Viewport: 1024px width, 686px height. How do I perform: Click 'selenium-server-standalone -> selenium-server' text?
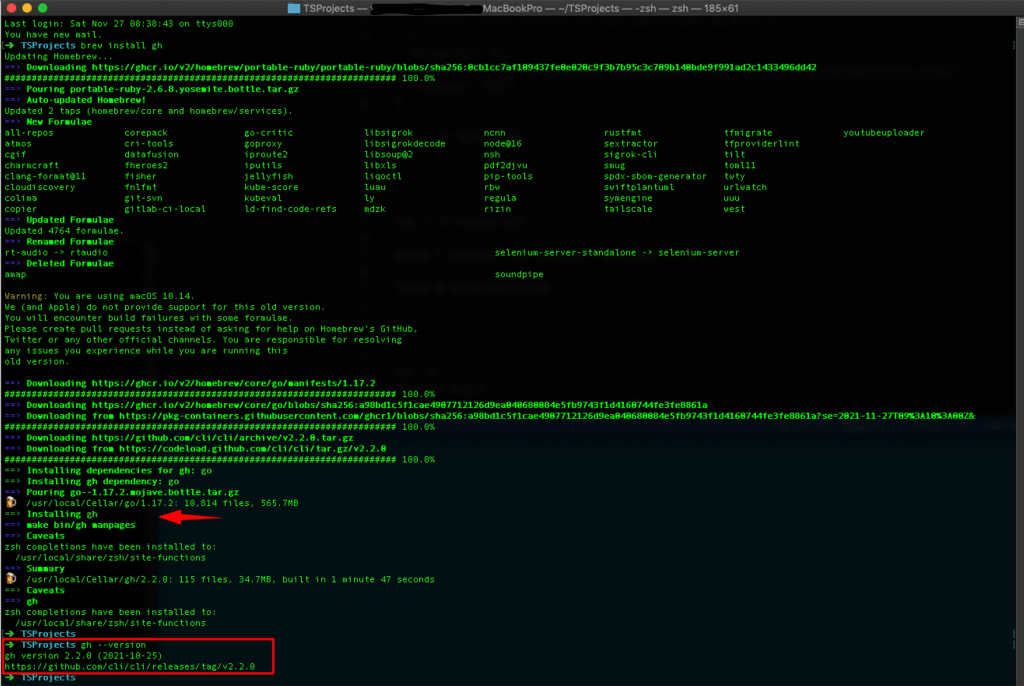617,252
